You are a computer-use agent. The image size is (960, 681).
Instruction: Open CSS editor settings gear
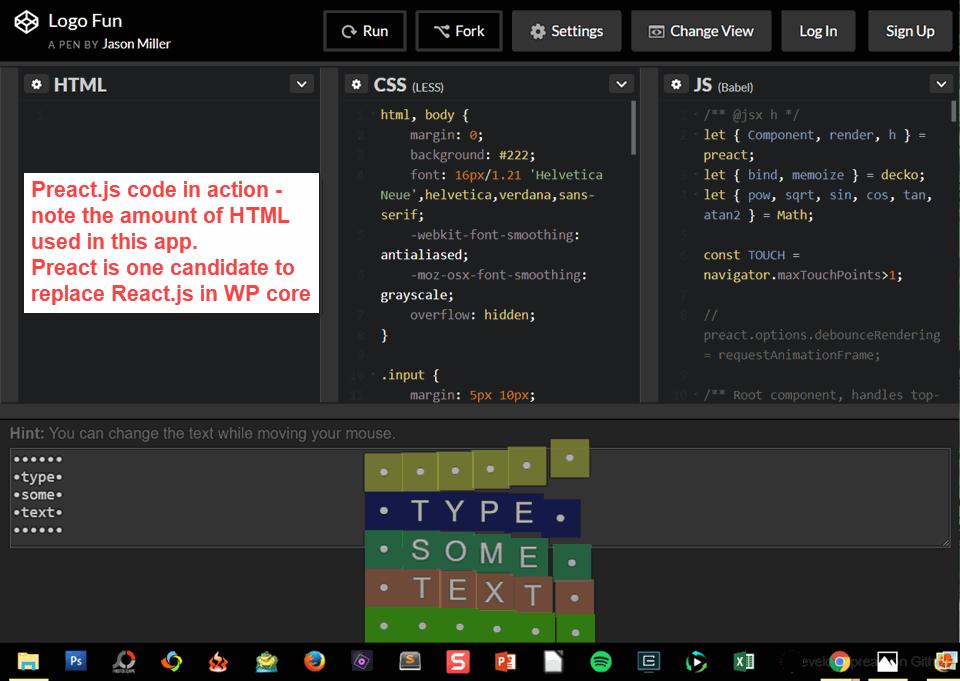click(x=356, y=84)
